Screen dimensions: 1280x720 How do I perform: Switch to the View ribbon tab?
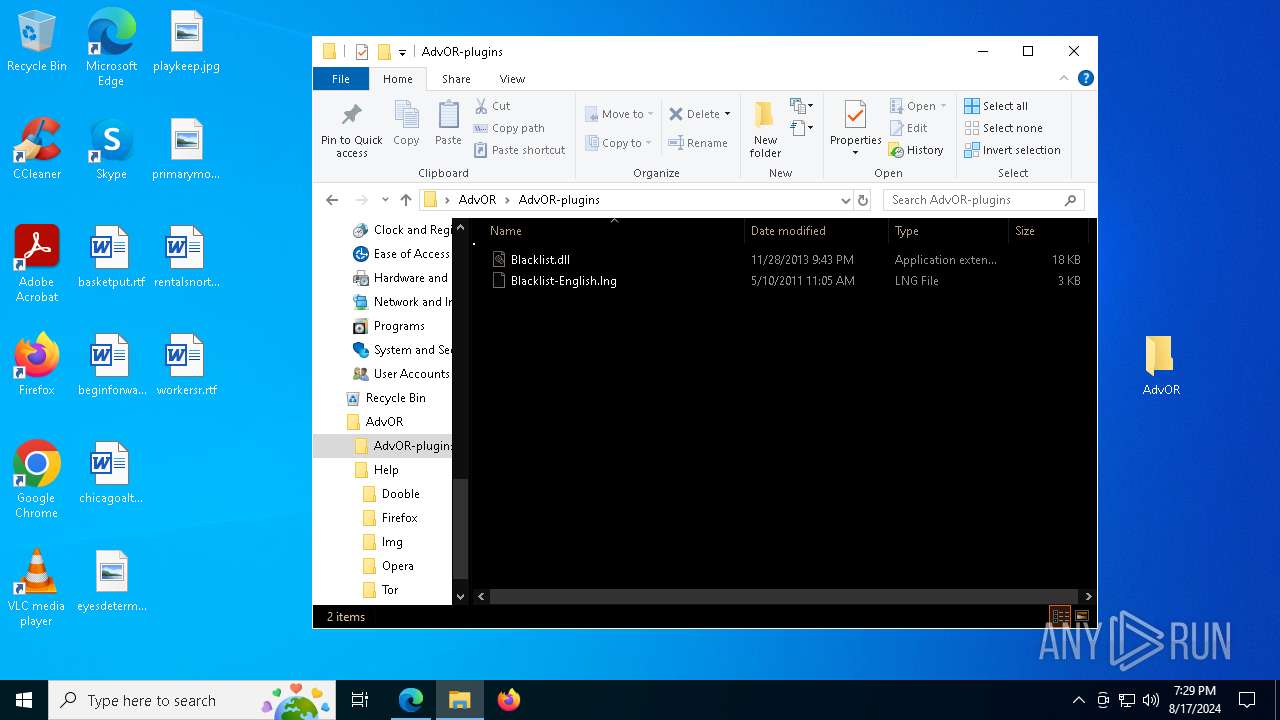tap(512, 79)
